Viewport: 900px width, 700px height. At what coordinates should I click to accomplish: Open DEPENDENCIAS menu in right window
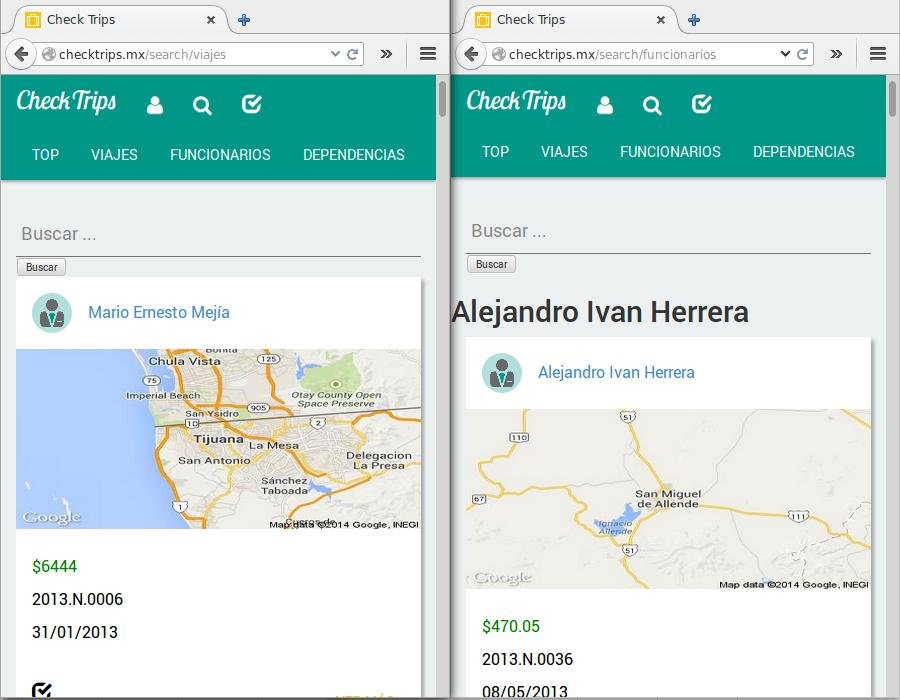coord(804,152)
